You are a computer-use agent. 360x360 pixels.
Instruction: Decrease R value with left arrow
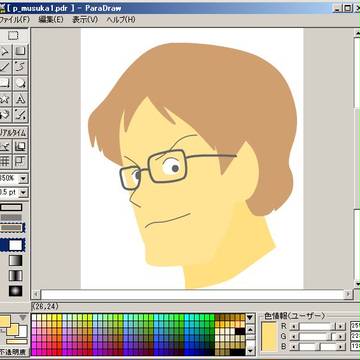[294, 326]
